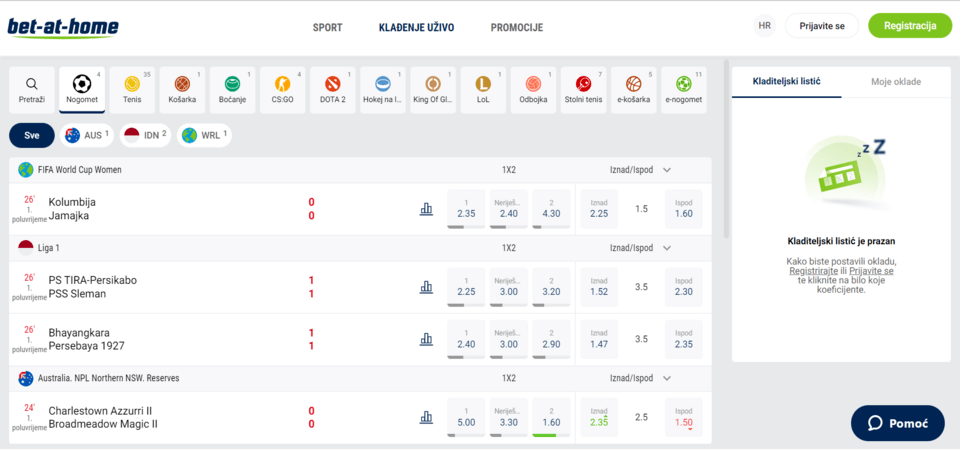
Task: Filter by Sve all leagues
Action: 32,135
